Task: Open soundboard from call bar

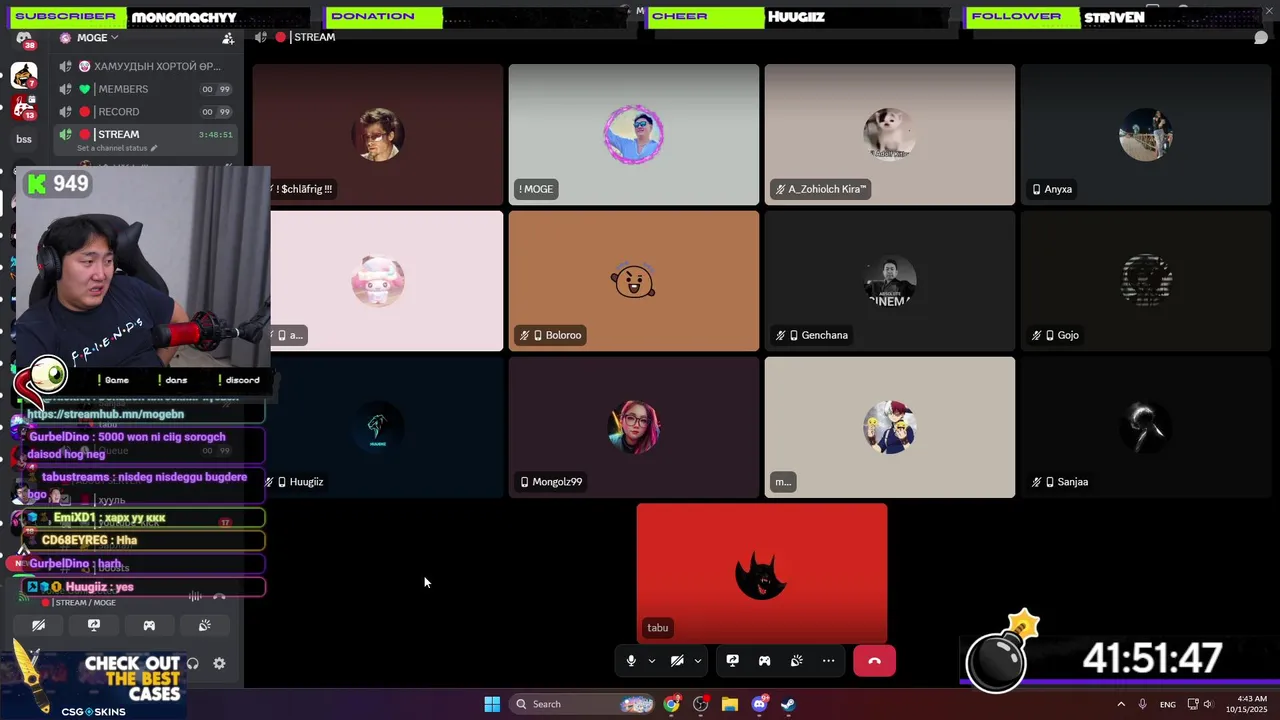Action: coord(797,661)
